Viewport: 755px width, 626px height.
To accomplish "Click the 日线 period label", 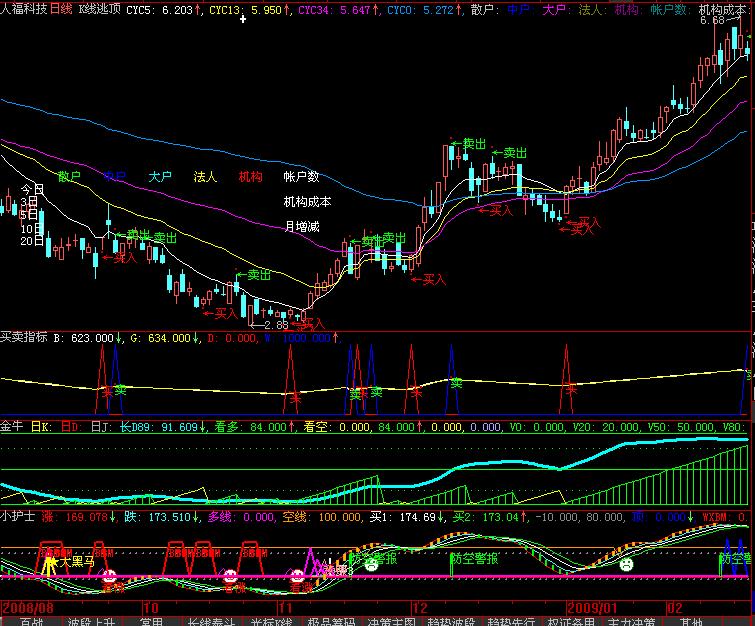I will (x=61, y=9).
